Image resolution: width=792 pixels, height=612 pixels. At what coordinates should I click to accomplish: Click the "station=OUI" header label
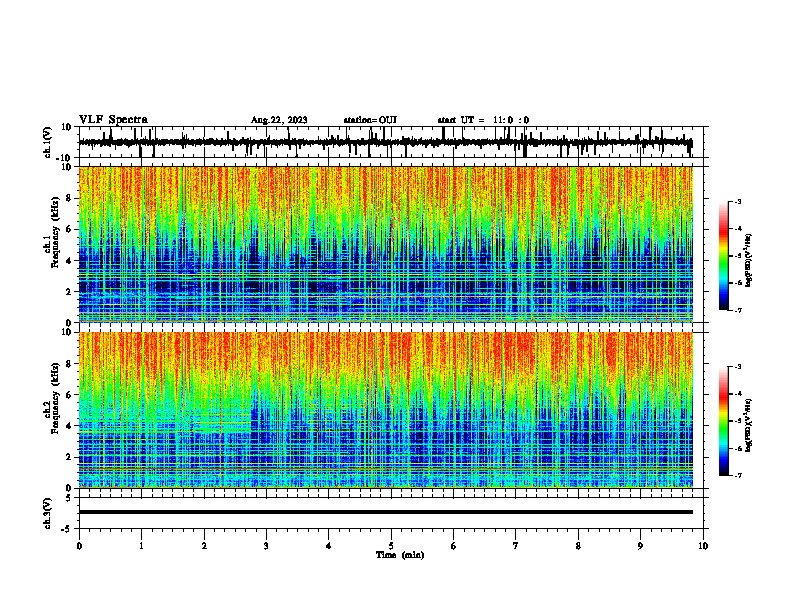coord(370,120)
